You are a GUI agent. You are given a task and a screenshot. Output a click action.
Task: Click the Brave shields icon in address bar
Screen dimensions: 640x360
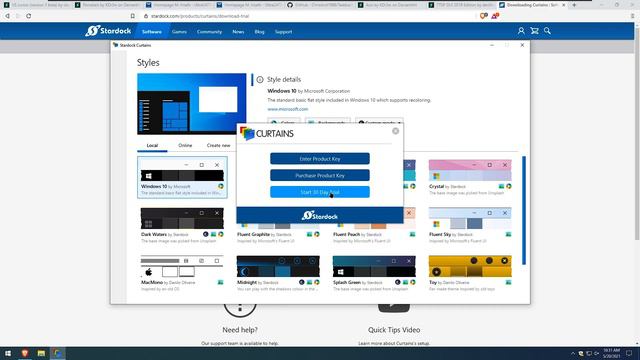pyautogui.click(x=484, y=16)
